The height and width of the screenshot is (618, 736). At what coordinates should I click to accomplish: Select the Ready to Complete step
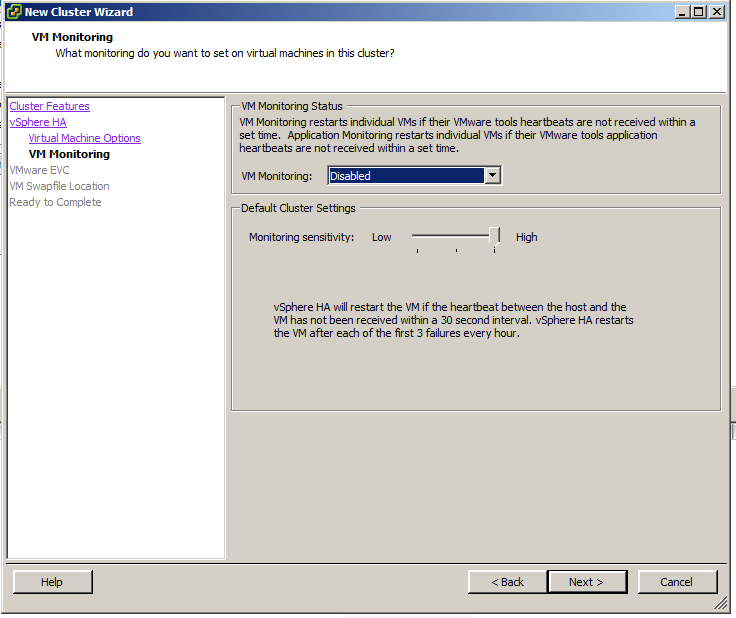[55, 202]
